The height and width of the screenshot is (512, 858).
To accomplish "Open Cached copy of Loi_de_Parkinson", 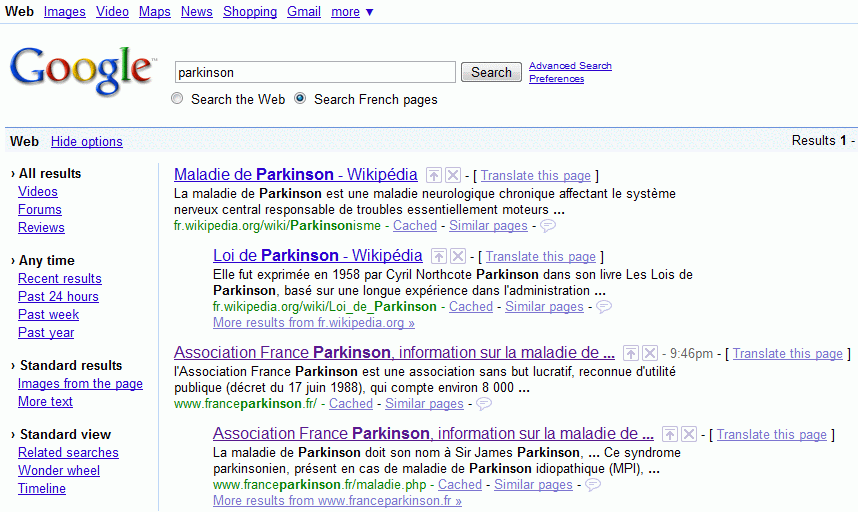I will coord(471,306).
